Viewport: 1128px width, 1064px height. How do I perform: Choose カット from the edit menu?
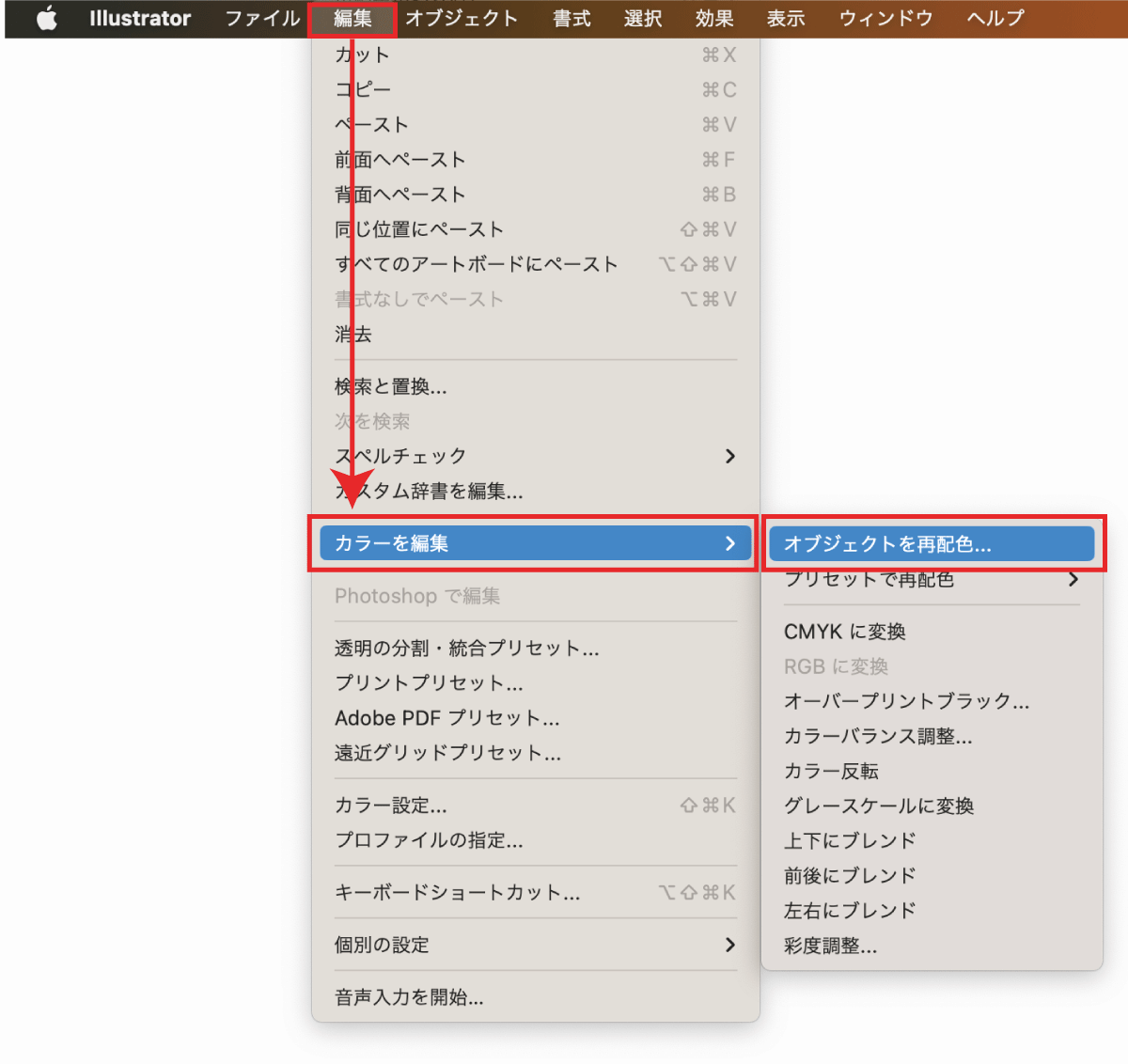click(536, 55)
